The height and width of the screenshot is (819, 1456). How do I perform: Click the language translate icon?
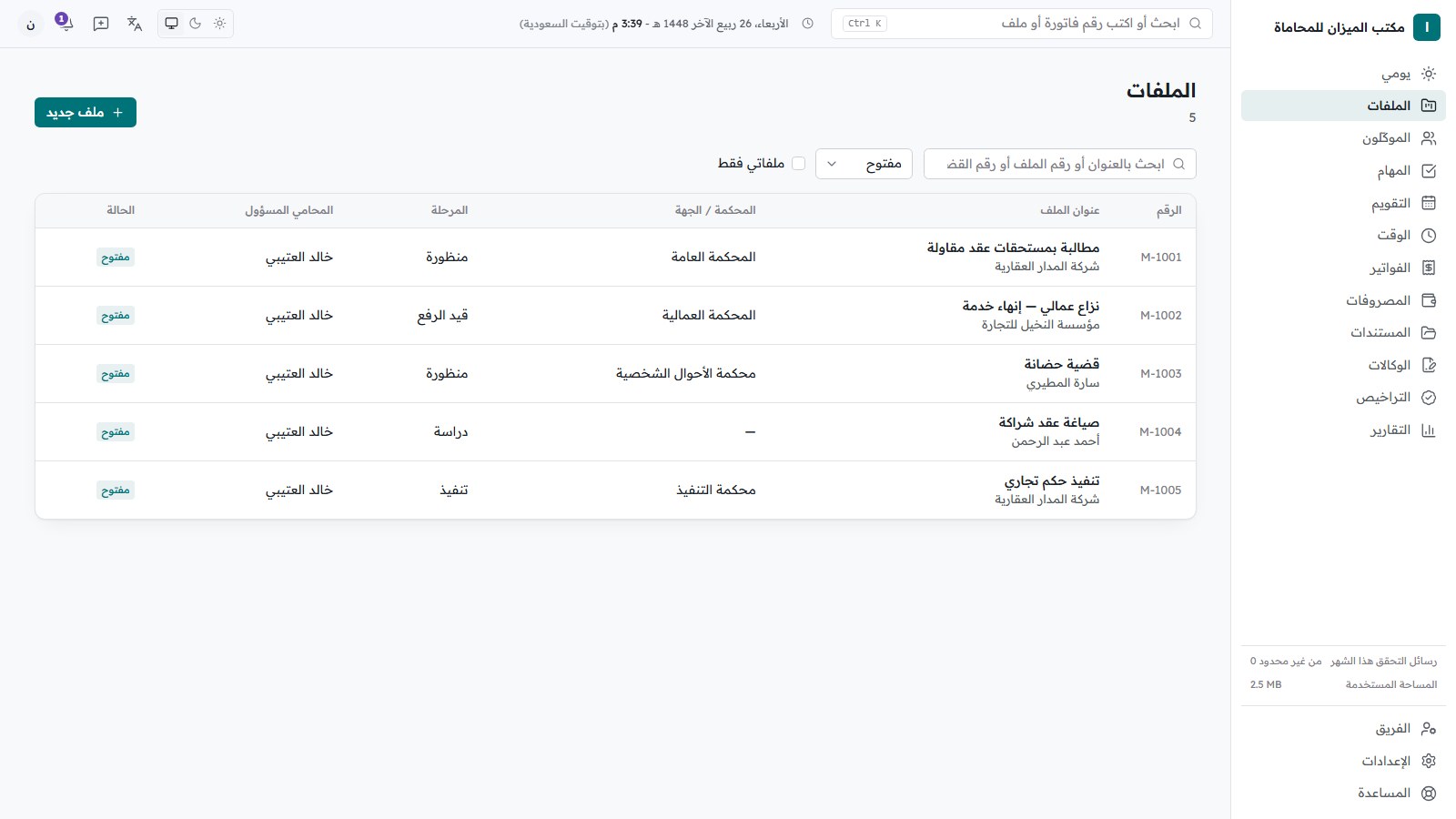[x=135, y=24]
